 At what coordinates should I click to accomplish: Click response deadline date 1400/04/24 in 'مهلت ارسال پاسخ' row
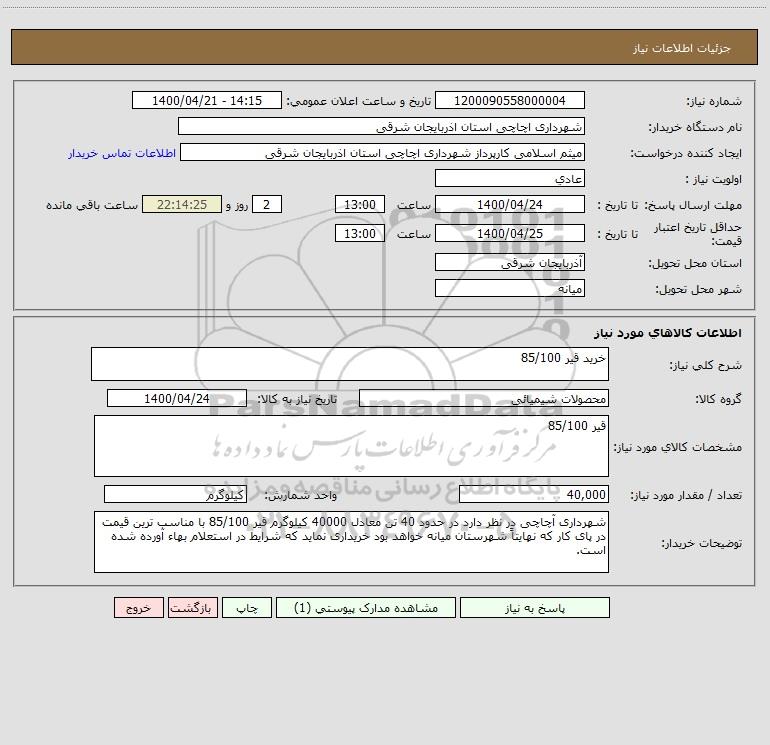(510, 204)
